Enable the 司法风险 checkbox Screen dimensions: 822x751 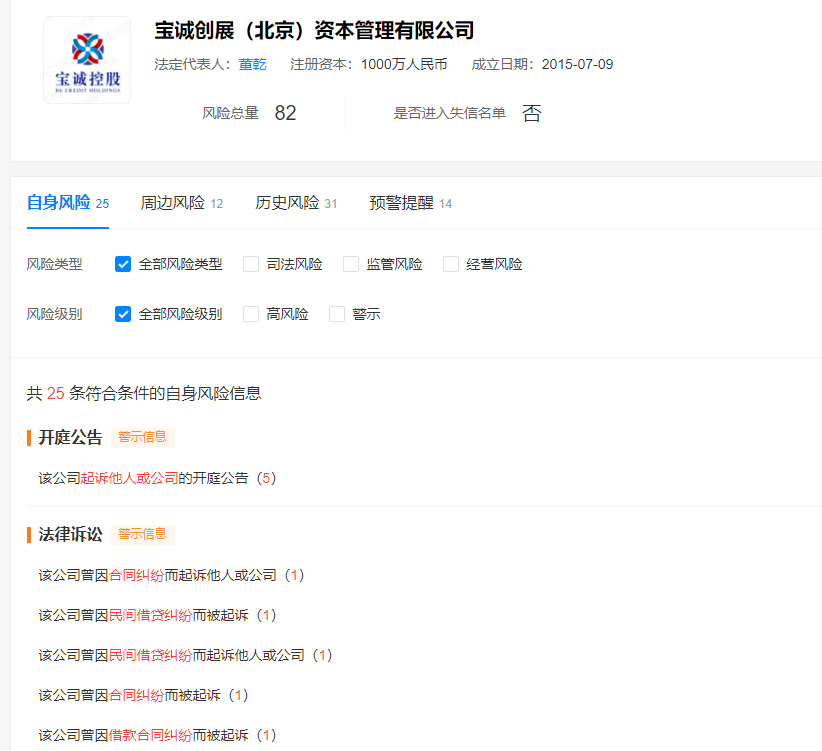pyautogui.click(x=252, y=265)
